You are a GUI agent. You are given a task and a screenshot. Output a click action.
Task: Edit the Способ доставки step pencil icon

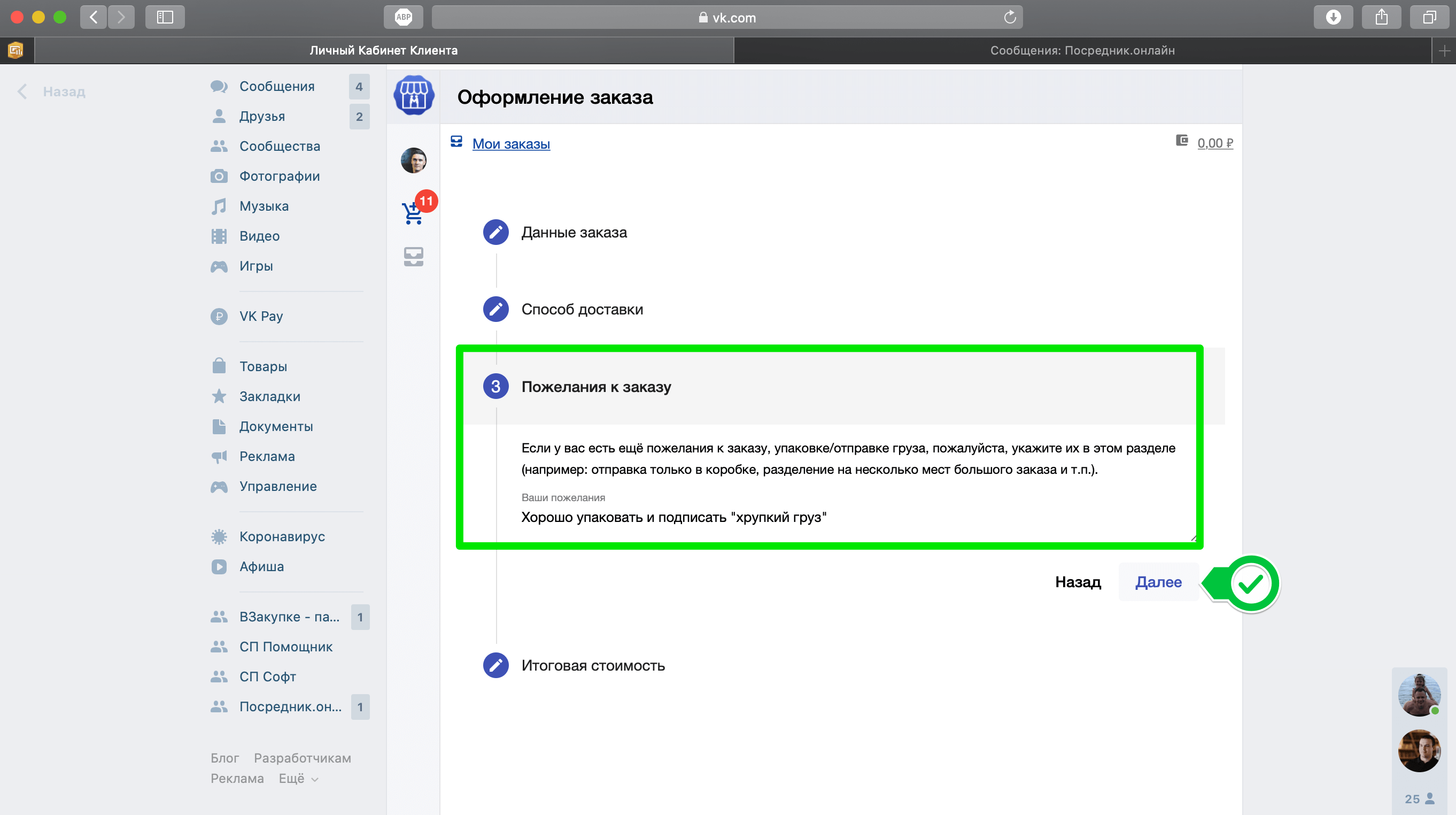[x=495, y=310]
